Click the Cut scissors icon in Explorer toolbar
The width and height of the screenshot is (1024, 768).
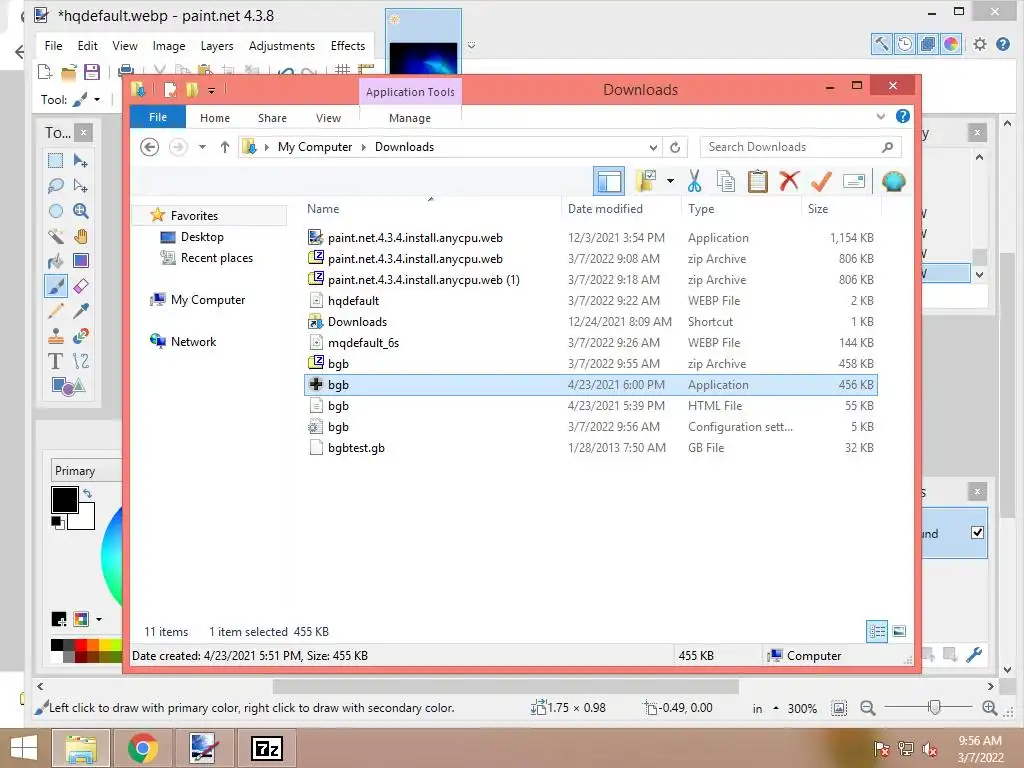click(694, 181)
